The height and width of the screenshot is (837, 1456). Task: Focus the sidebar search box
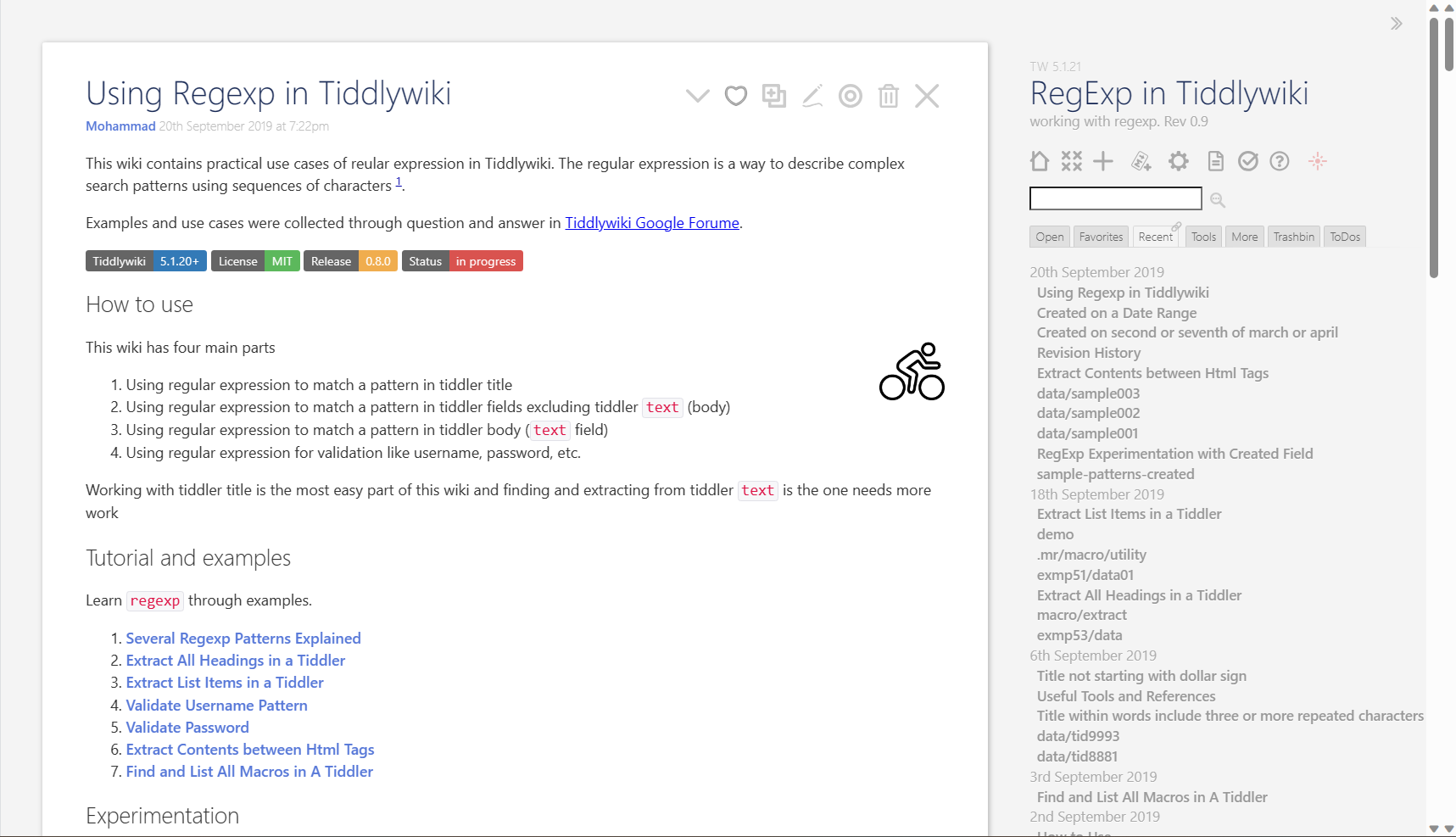pyautogui.click(x=1116, y=198)
